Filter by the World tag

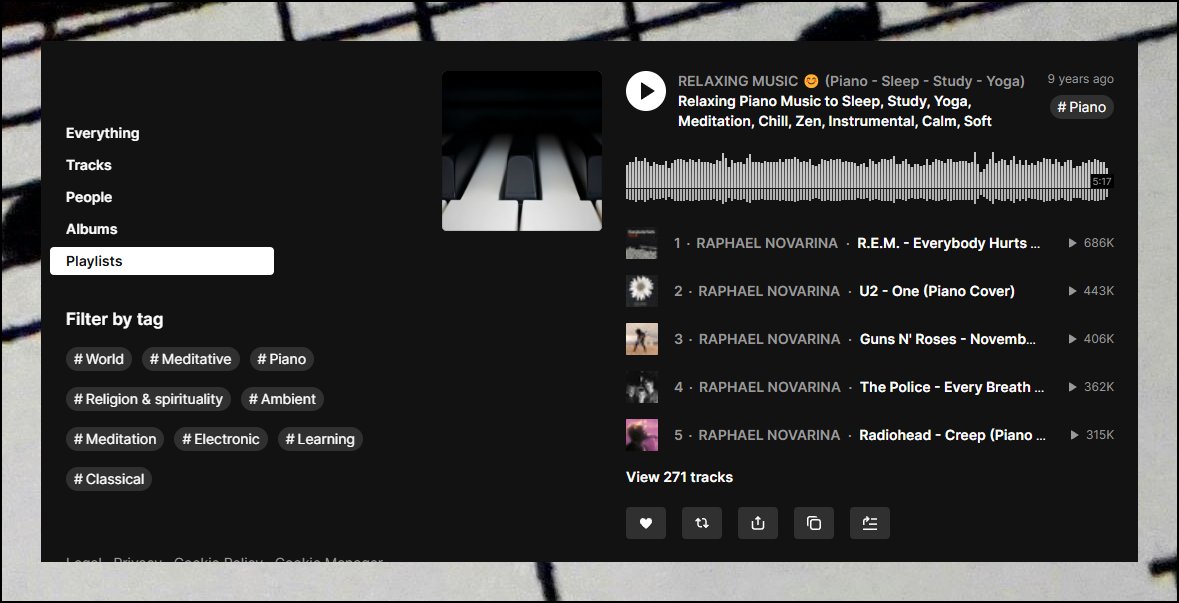99,359
